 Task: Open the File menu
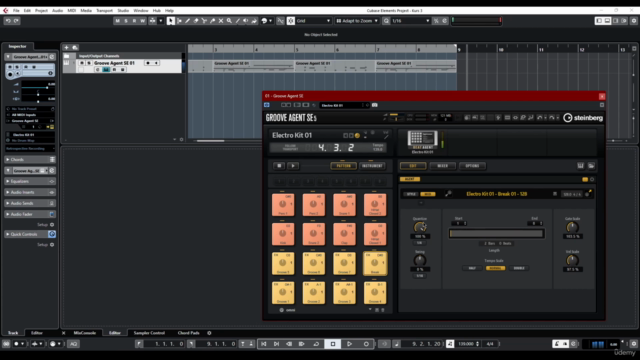coord(16,11)
